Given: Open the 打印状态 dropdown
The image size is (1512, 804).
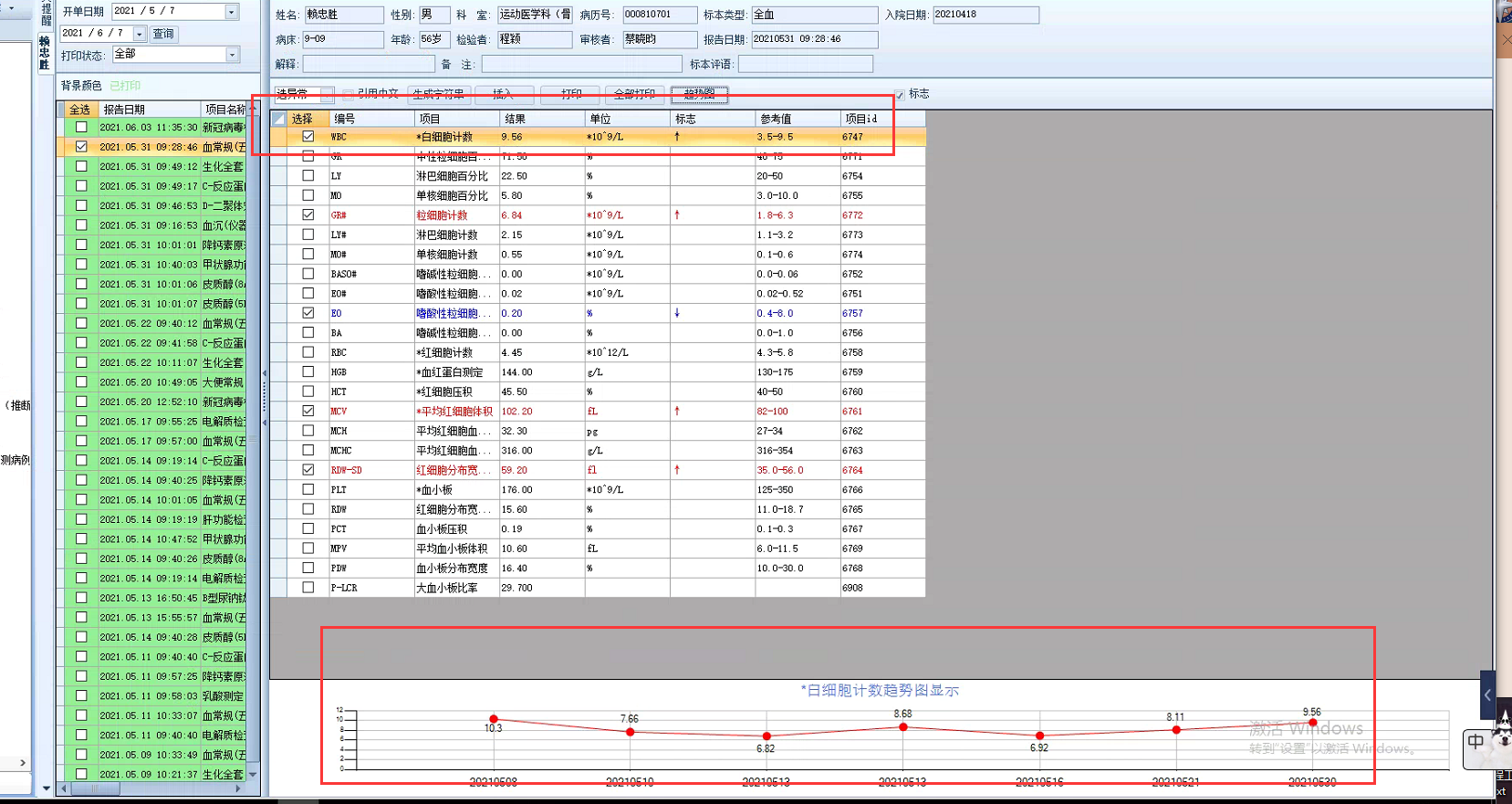Looking at the screenshot, I should point(232,55).
